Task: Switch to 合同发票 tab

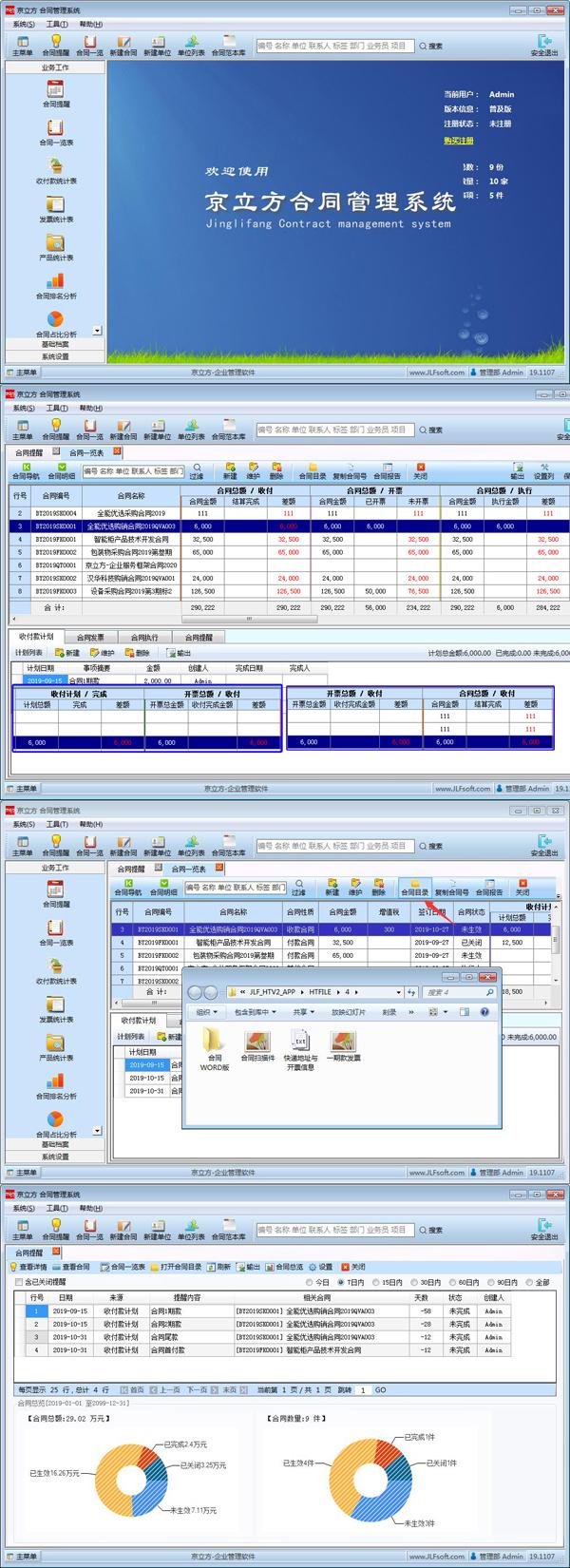Action: (x=91, y=637)
